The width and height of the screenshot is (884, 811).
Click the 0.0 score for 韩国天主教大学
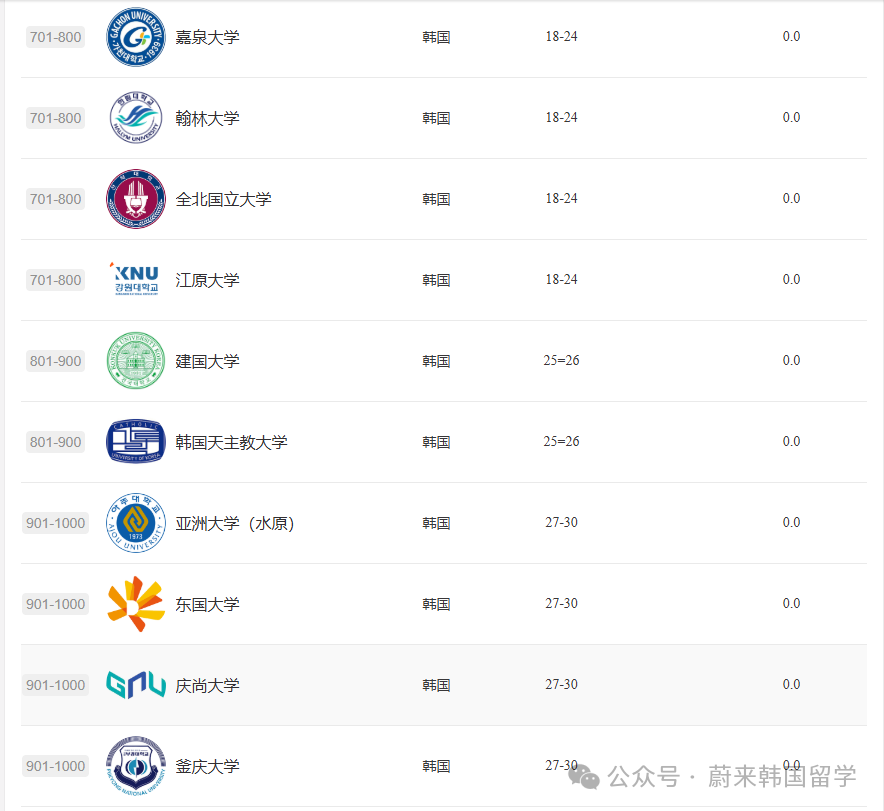[x=792, y=441]
